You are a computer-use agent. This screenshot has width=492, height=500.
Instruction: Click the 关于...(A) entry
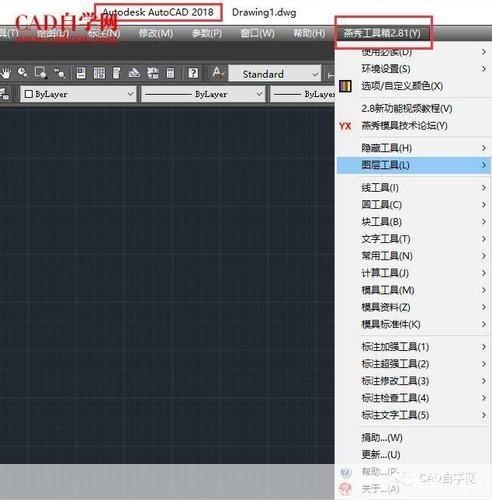click(413, 489)
